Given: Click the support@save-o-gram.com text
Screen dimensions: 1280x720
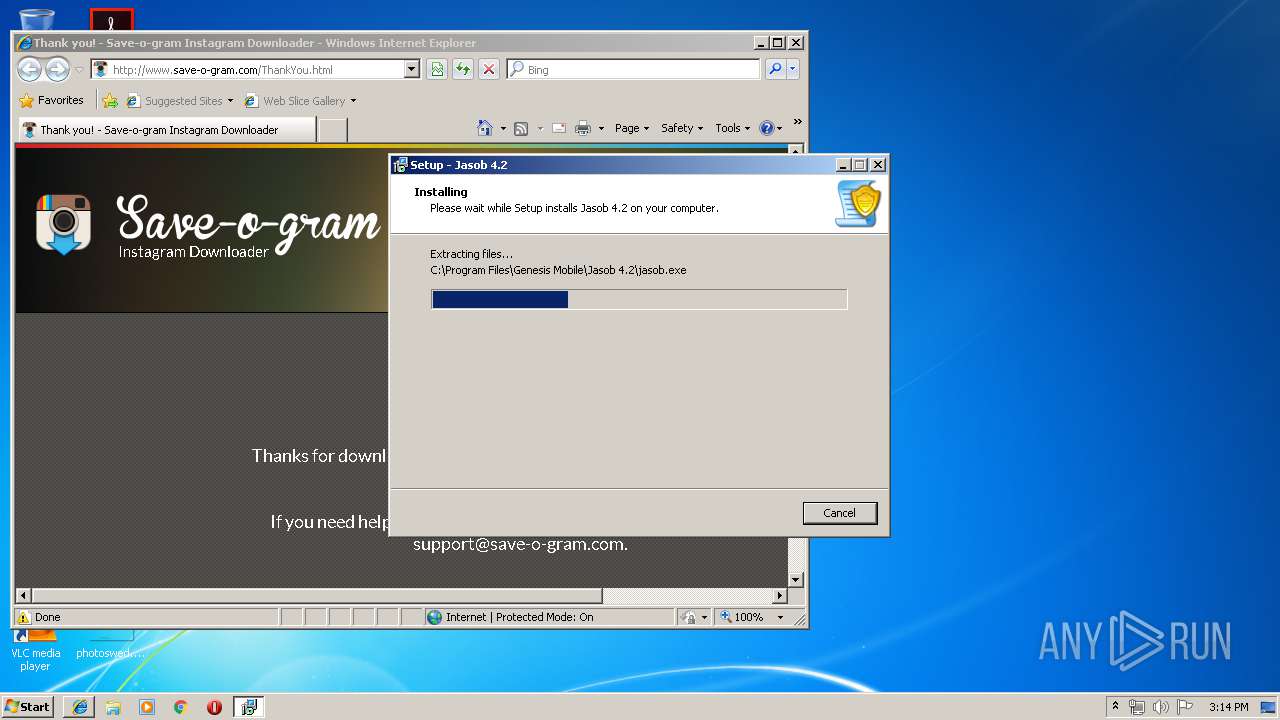Looking at the screenshot, I should (520, 544).
